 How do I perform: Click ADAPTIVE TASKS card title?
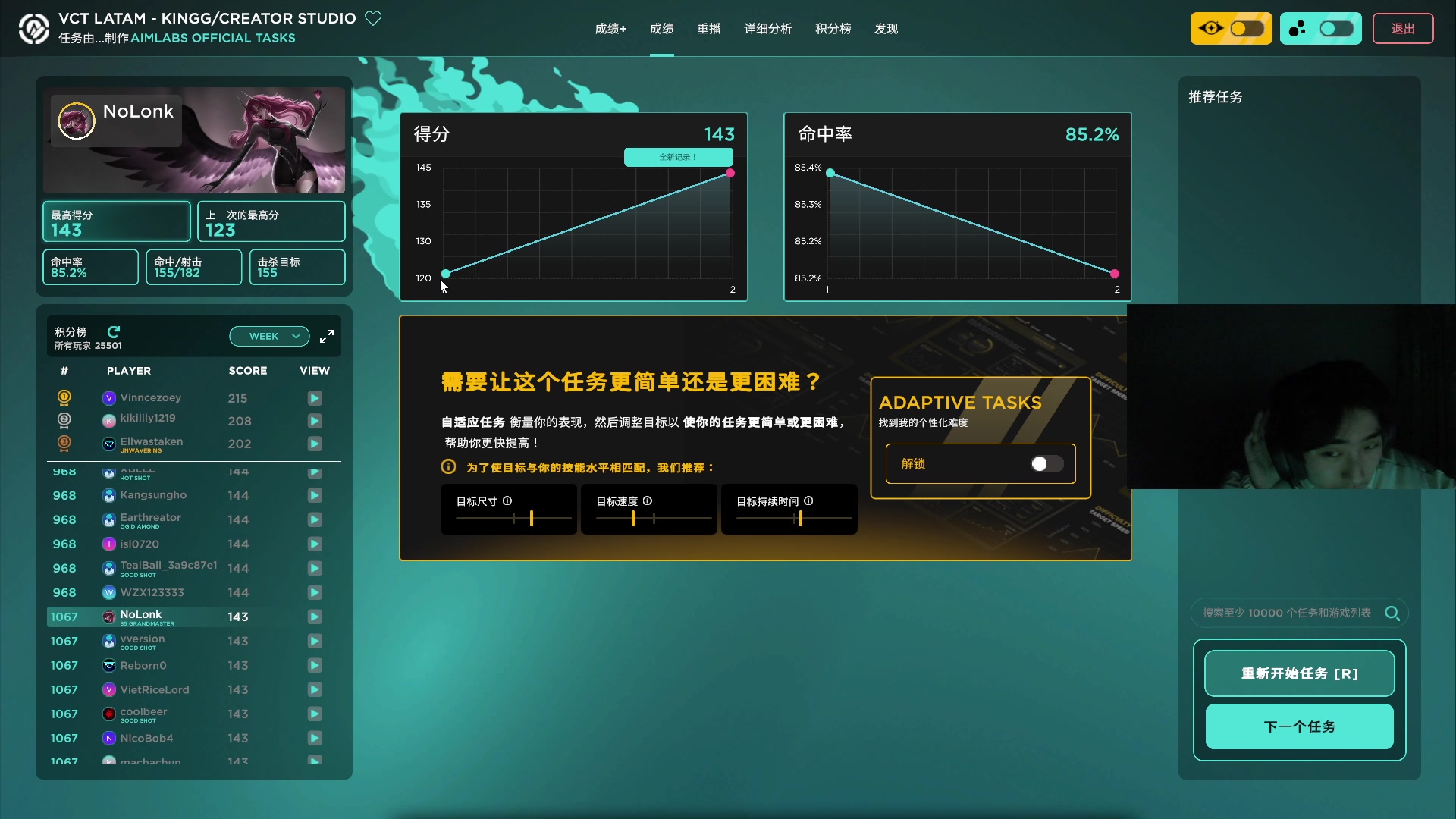point(960,403)
